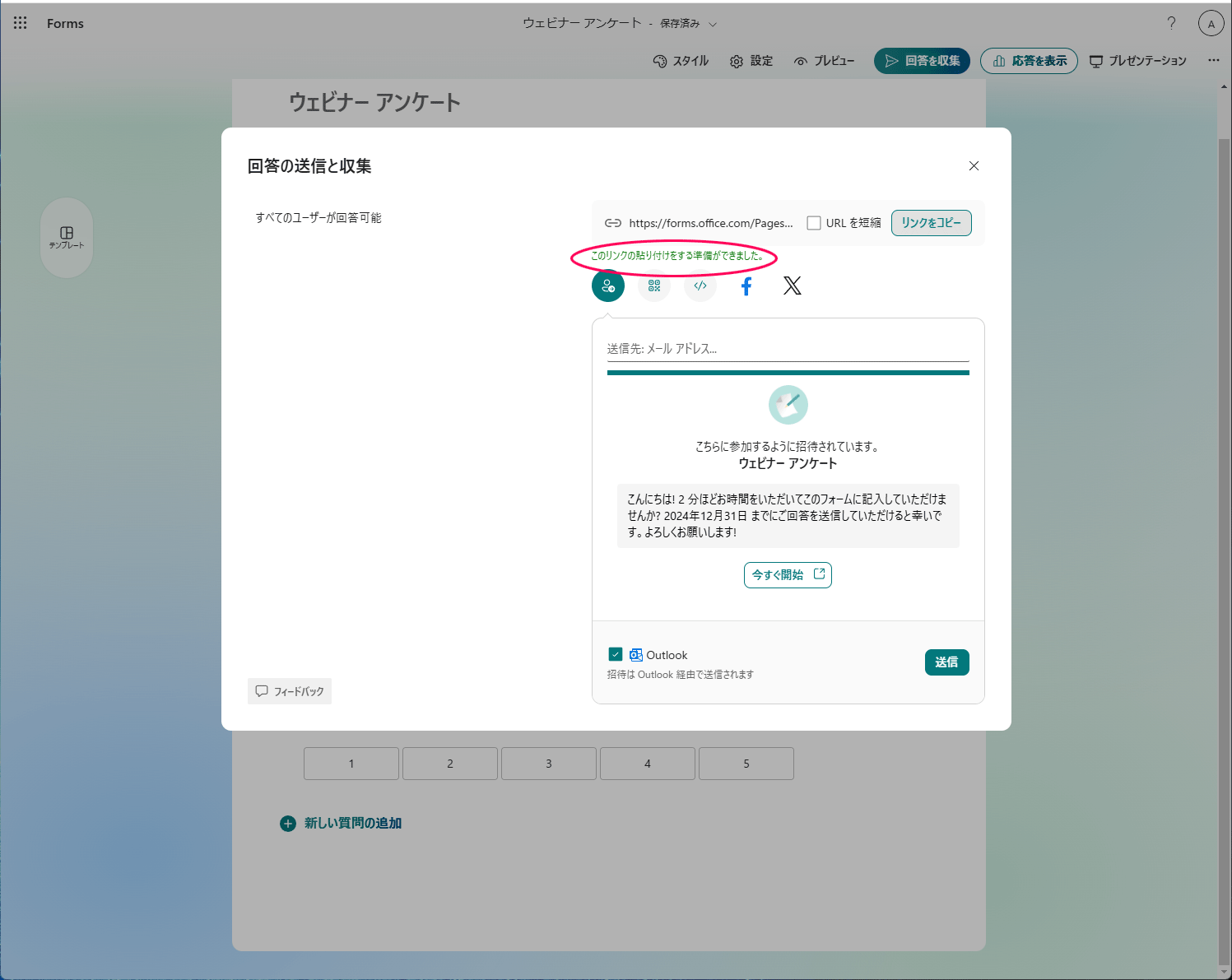The height and width of the screenshot is (980, 1232).
Task: Switch to プレビュー mode
Action: 824,60
